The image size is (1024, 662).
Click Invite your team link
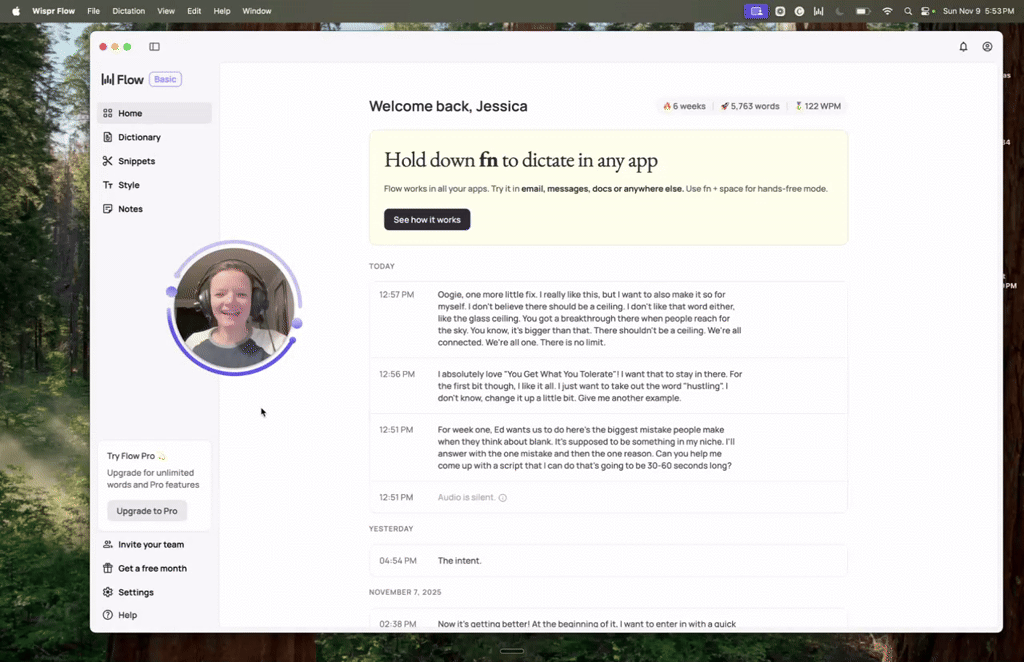(x=151, y=544)
